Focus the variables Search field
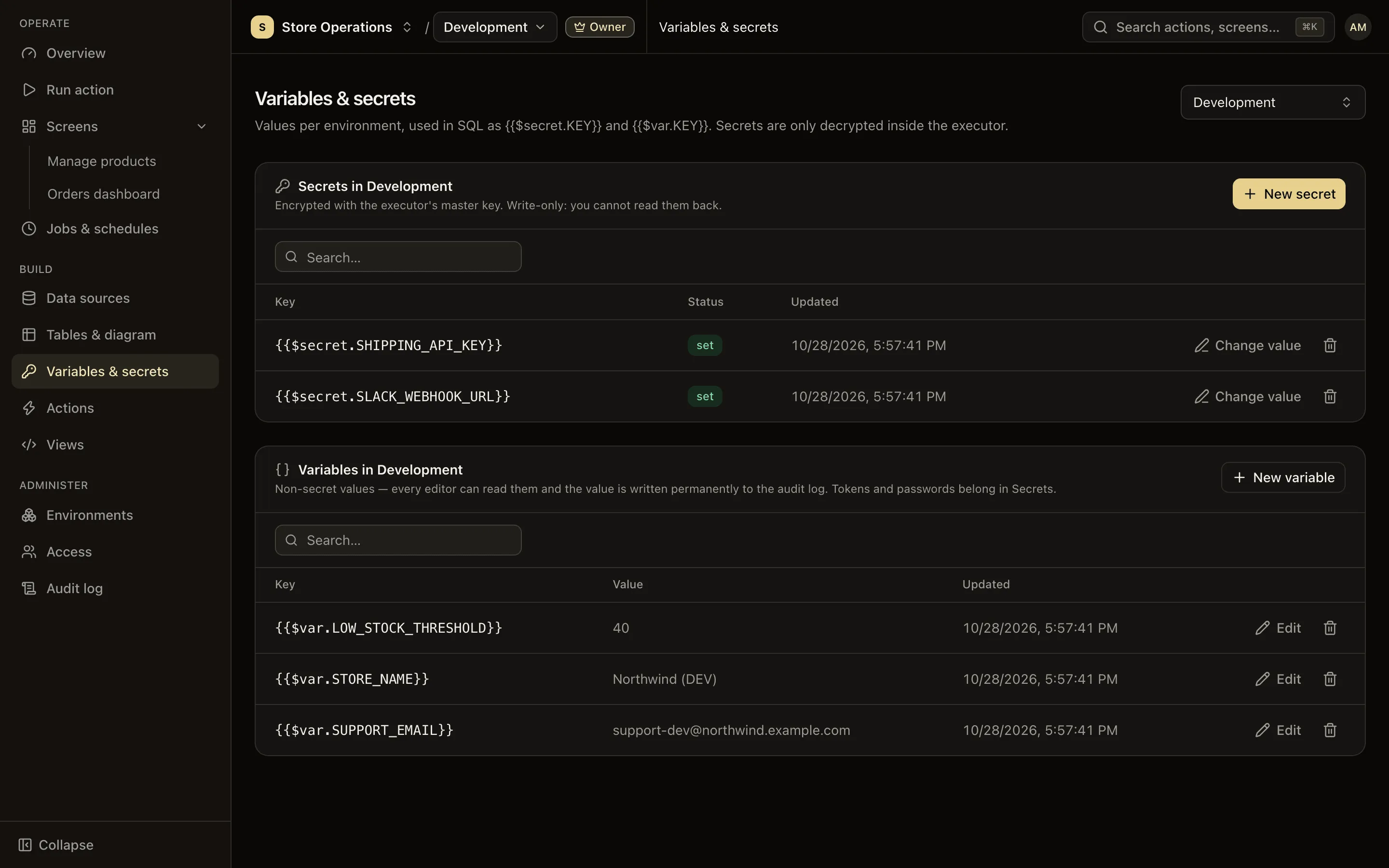This screenshot has height=868, width=1389. pyautogui.click(x=398, y=540)
